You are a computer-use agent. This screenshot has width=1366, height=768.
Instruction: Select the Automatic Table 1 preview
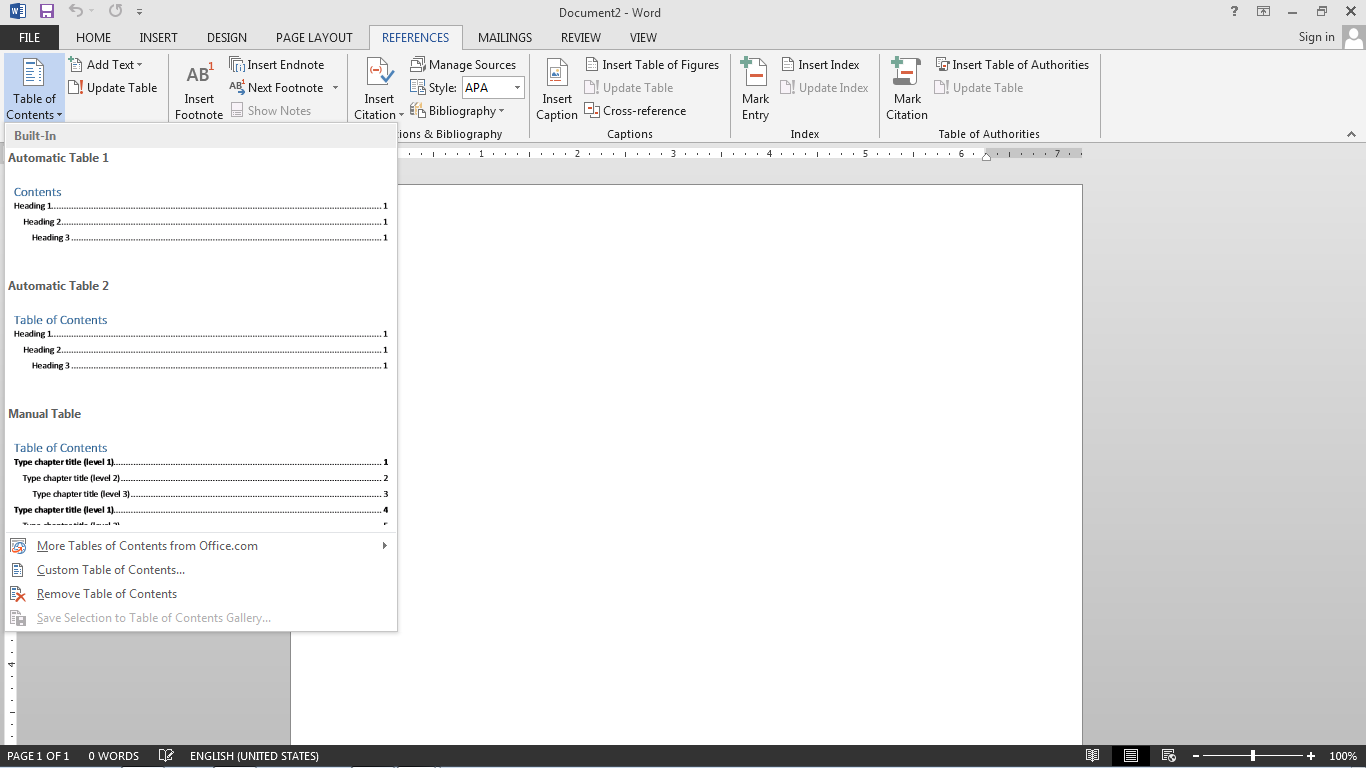click(200, 211)
